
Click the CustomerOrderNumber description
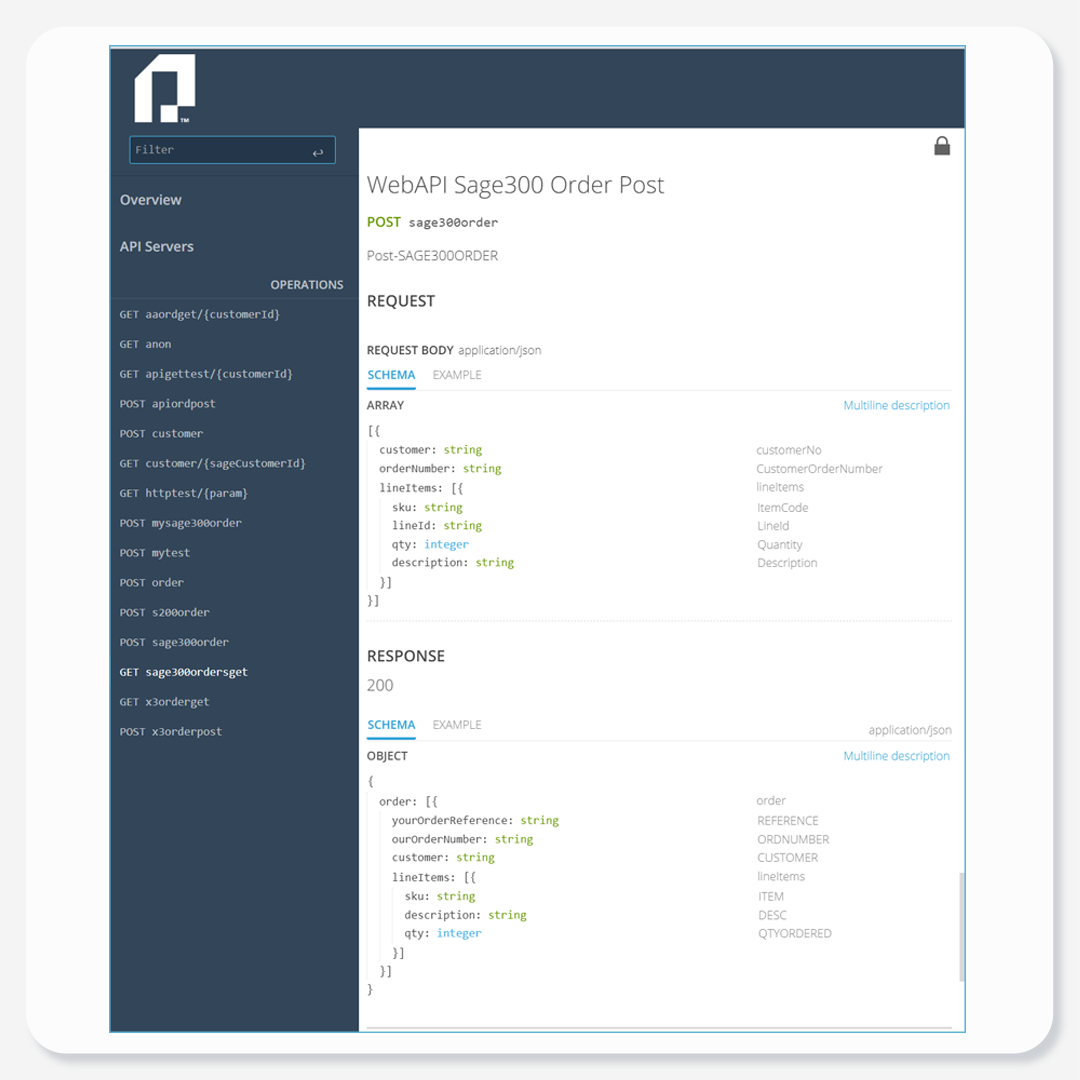tap(819, 469)
